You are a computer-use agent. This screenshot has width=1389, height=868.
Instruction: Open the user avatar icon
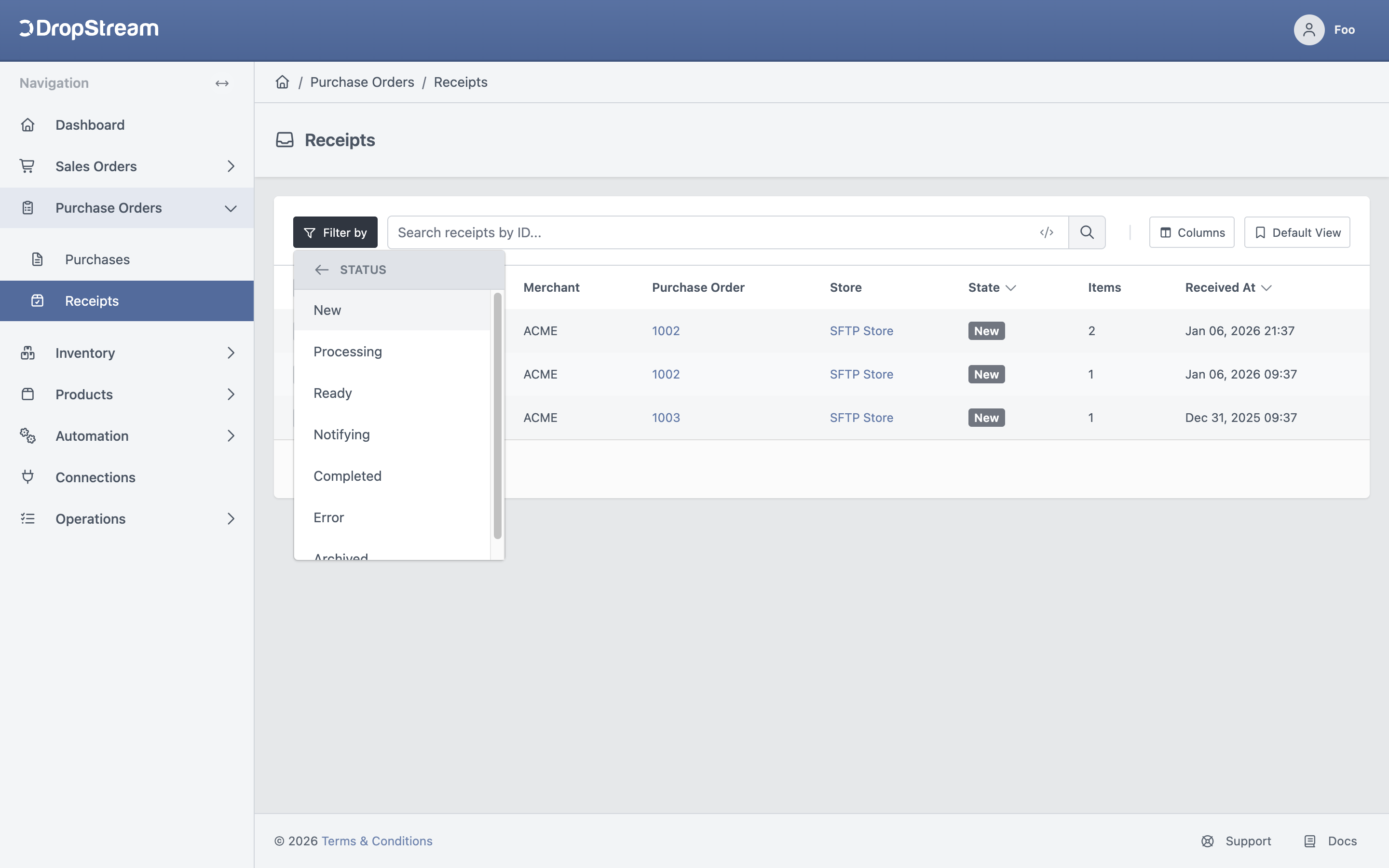click(x=1308, y=30)
